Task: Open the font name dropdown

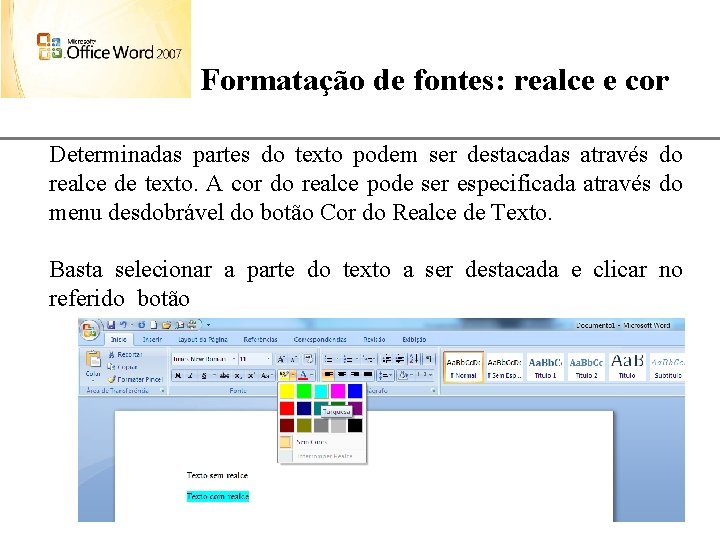Action: (x=234, y=359)
